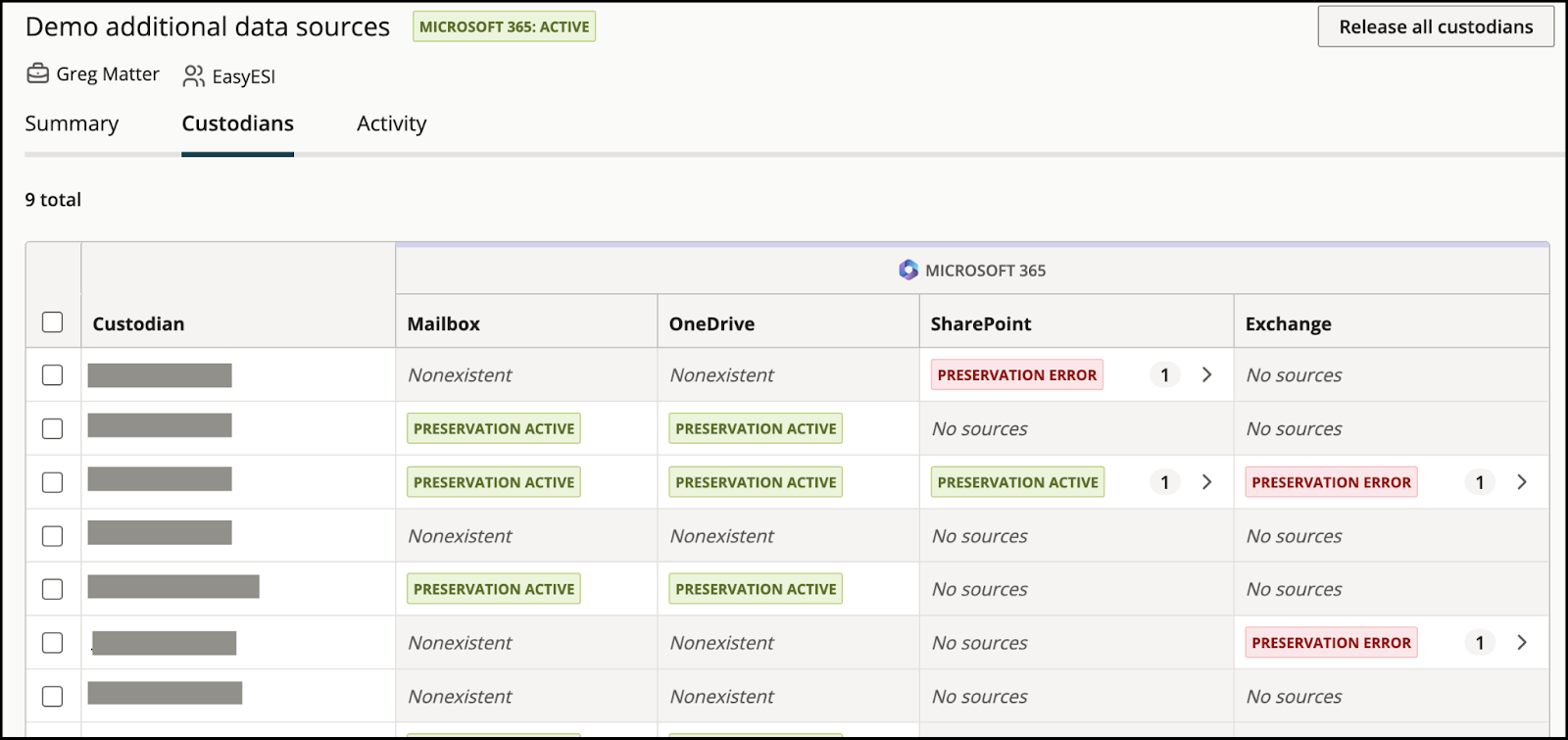This screenshot has width=1568, height=740.
Task: Expand the SharePoint Preservation Active chevron
Action: (x=1207, y=482)
